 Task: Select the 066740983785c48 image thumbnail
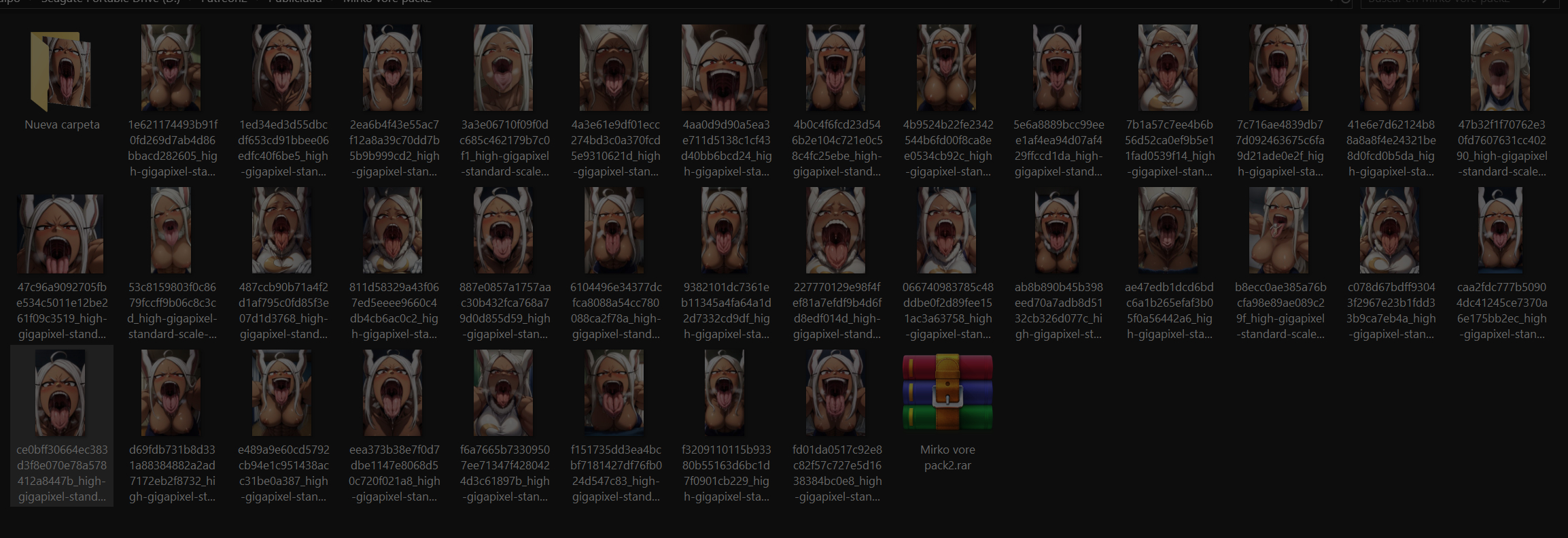coord(946,230)
